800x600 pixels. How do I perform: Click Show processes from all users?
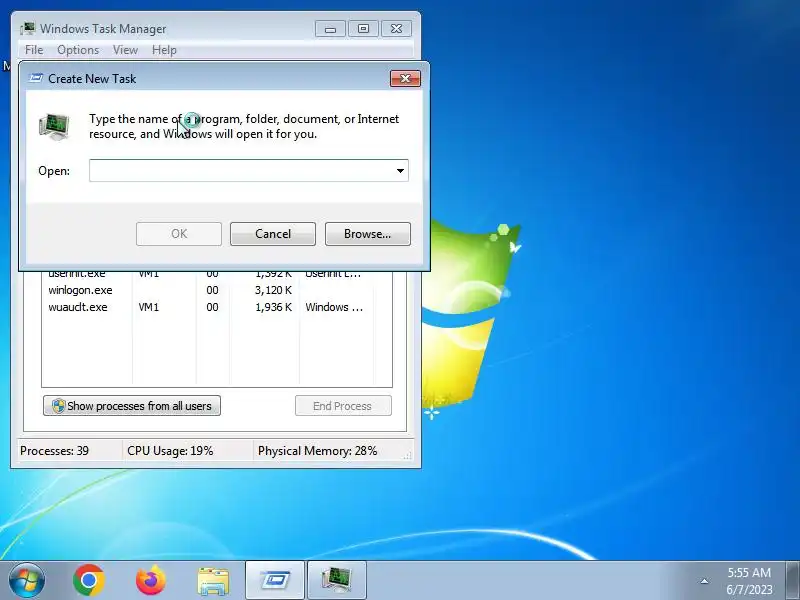pos(132,406)
